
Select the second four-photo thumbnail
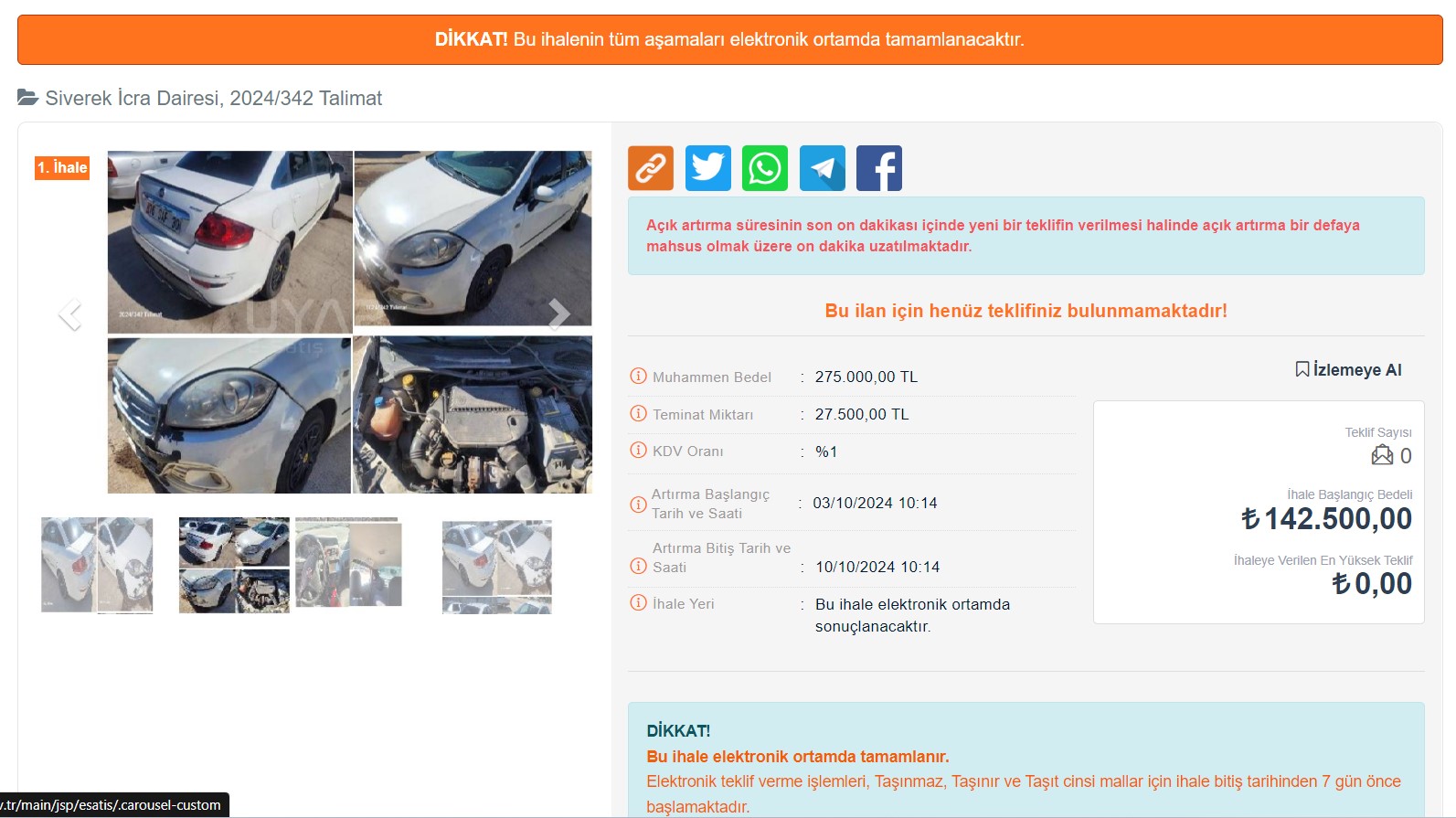click(x=234, y=565)
